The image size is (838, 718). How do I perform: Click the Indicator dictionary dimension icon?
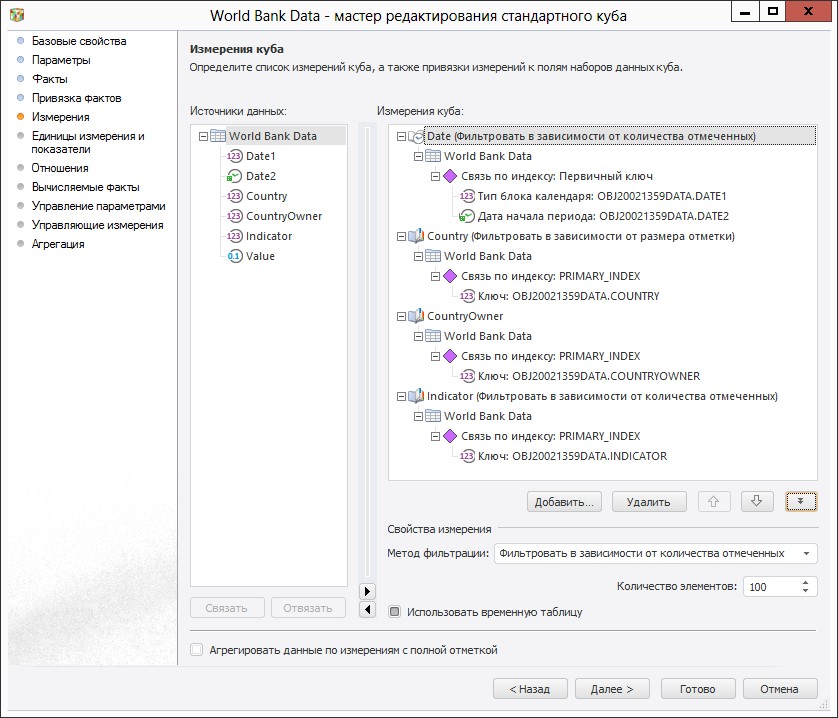click(x=416, y=396)
